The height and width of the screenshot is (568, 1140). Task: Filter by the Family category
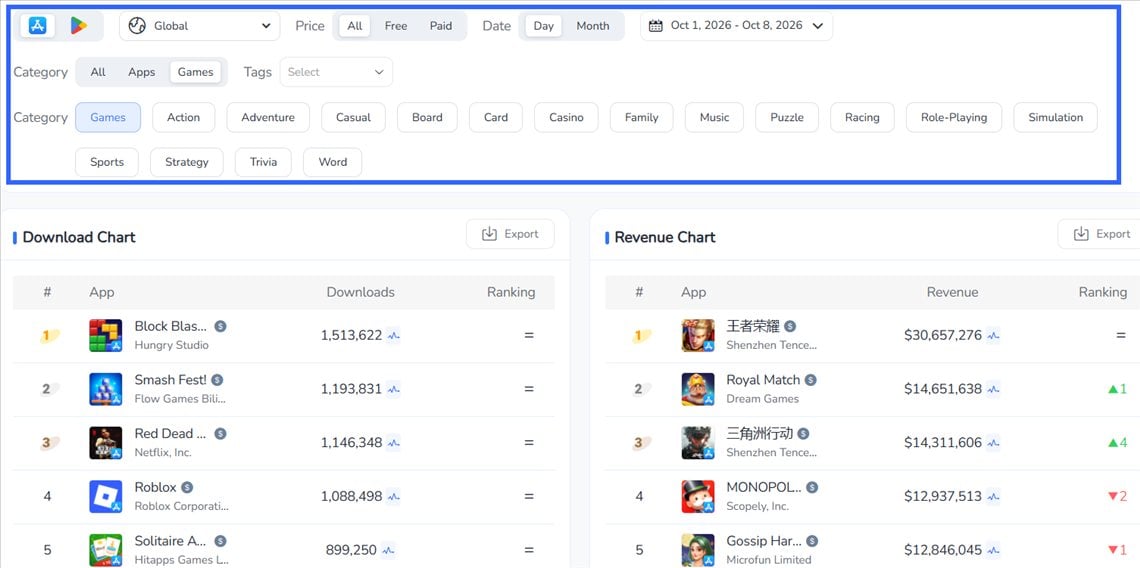tap(641, 117)
